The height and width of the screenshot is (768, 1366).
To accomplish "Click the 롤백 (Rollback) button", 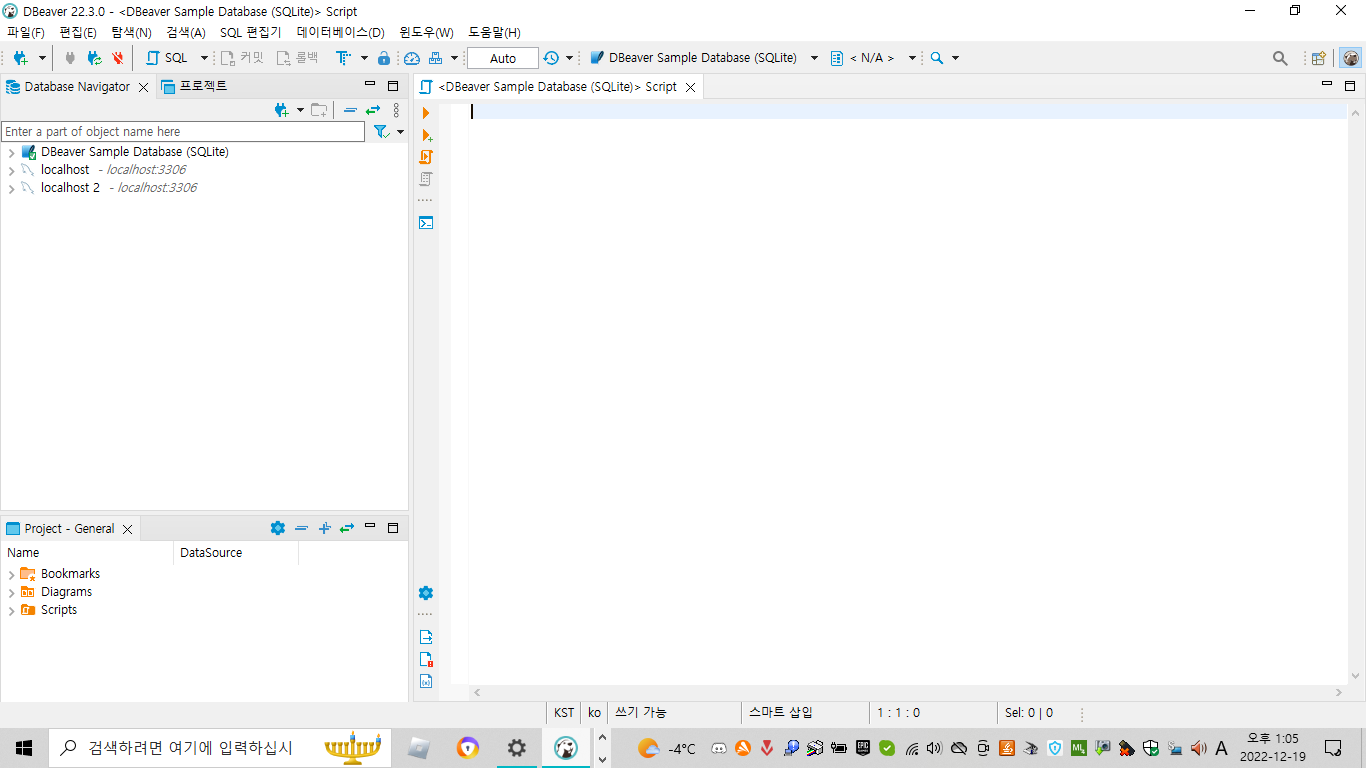I will point(297,58).
